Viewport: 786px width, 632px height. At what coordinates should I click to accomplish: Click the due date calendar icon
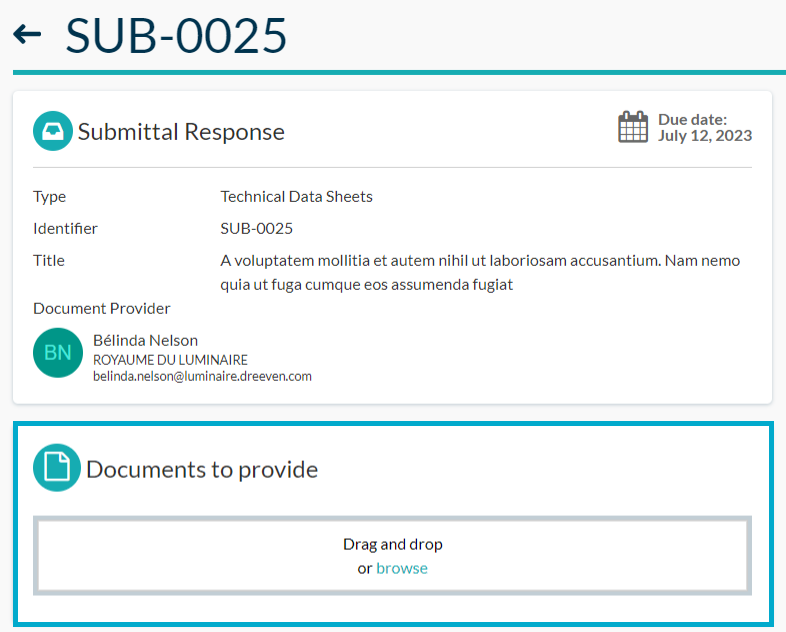point(633,128)
